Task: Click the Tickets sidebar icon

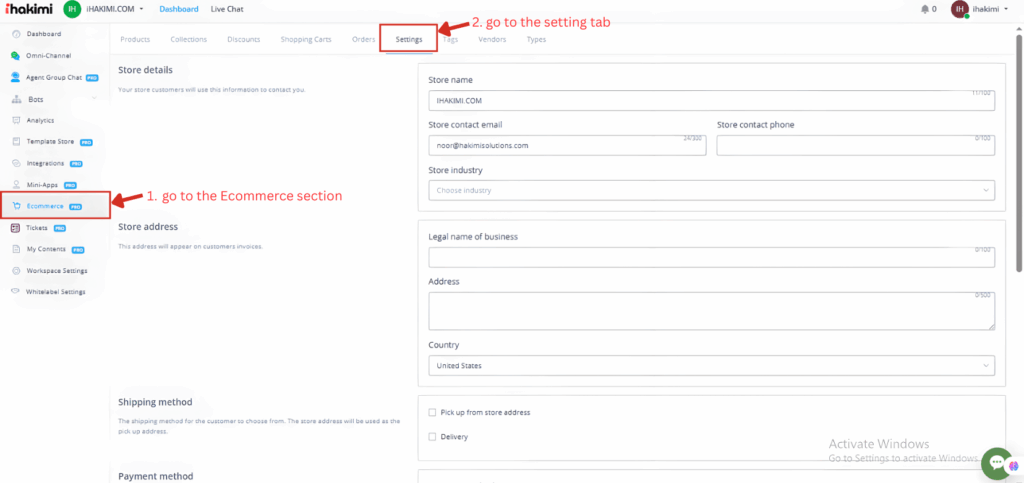Action: point(16,228)
